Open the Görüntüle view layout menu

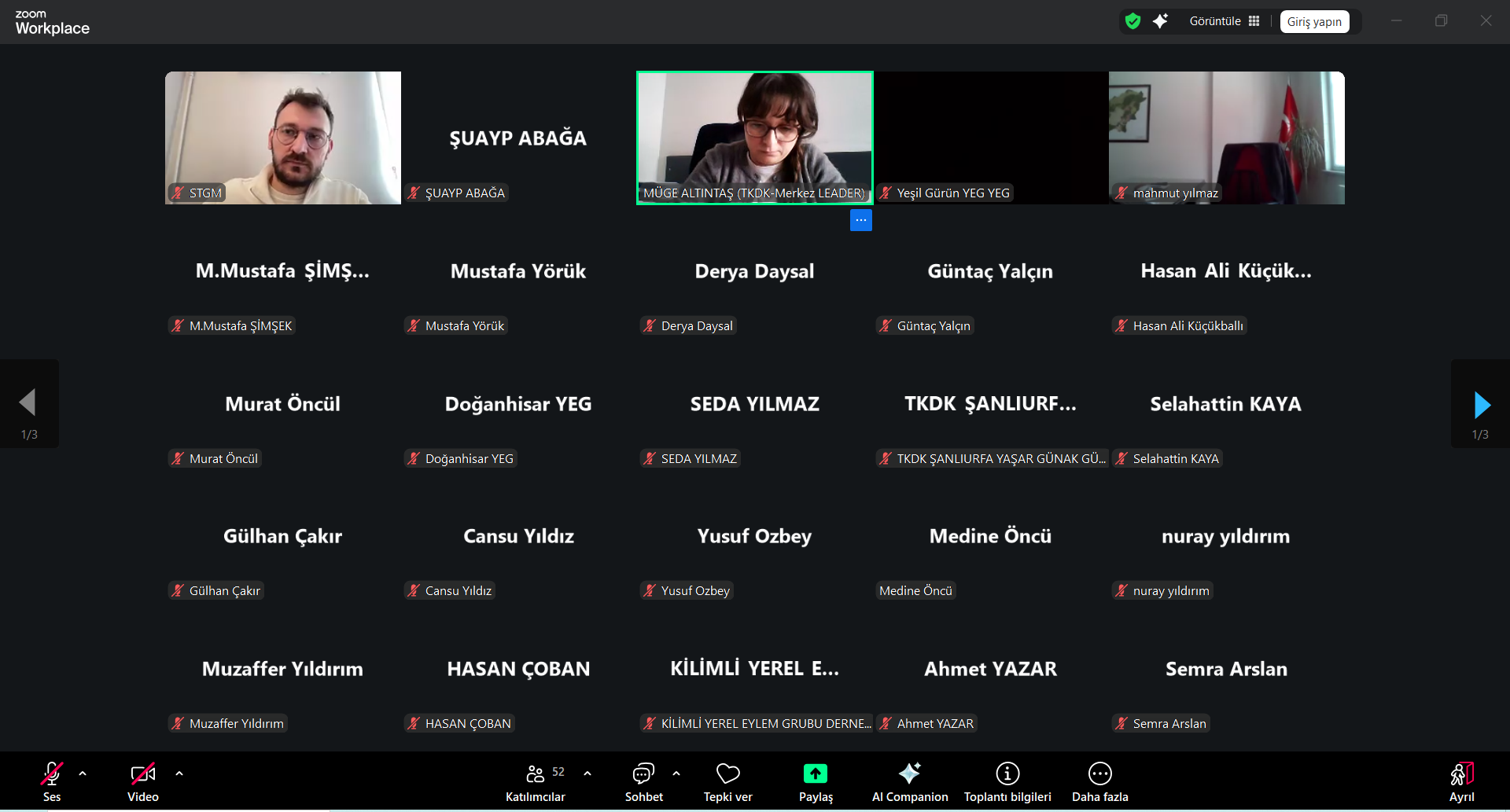pos(1225,21)
